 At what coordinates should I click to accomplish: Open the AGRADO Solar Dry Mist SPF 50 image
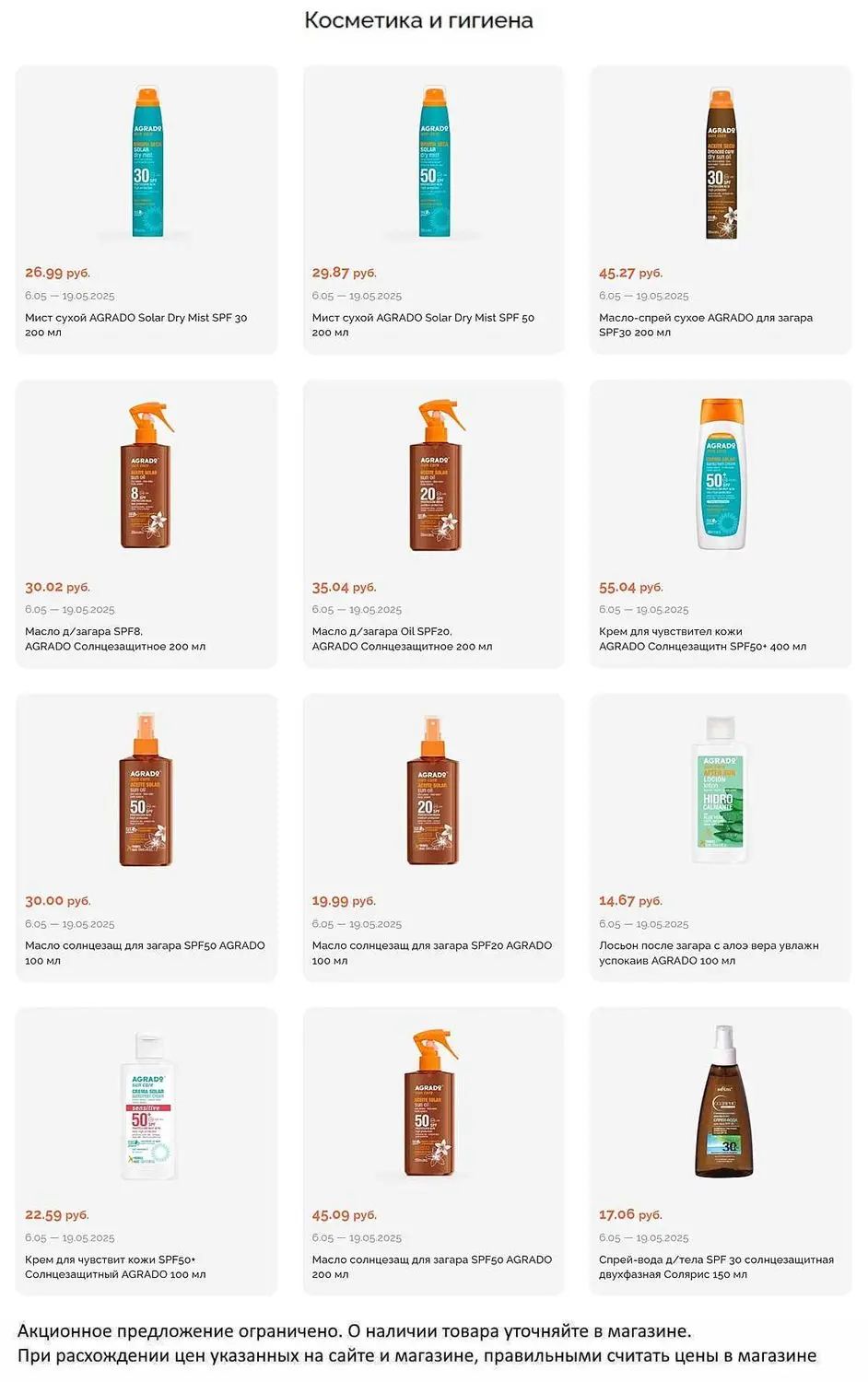coord(434,162)
